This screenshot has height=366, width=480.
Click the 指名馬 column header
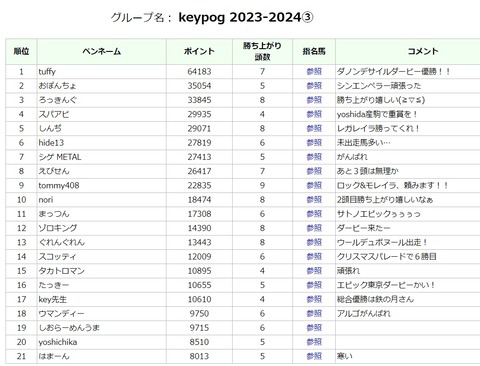(x=314, y=51)
